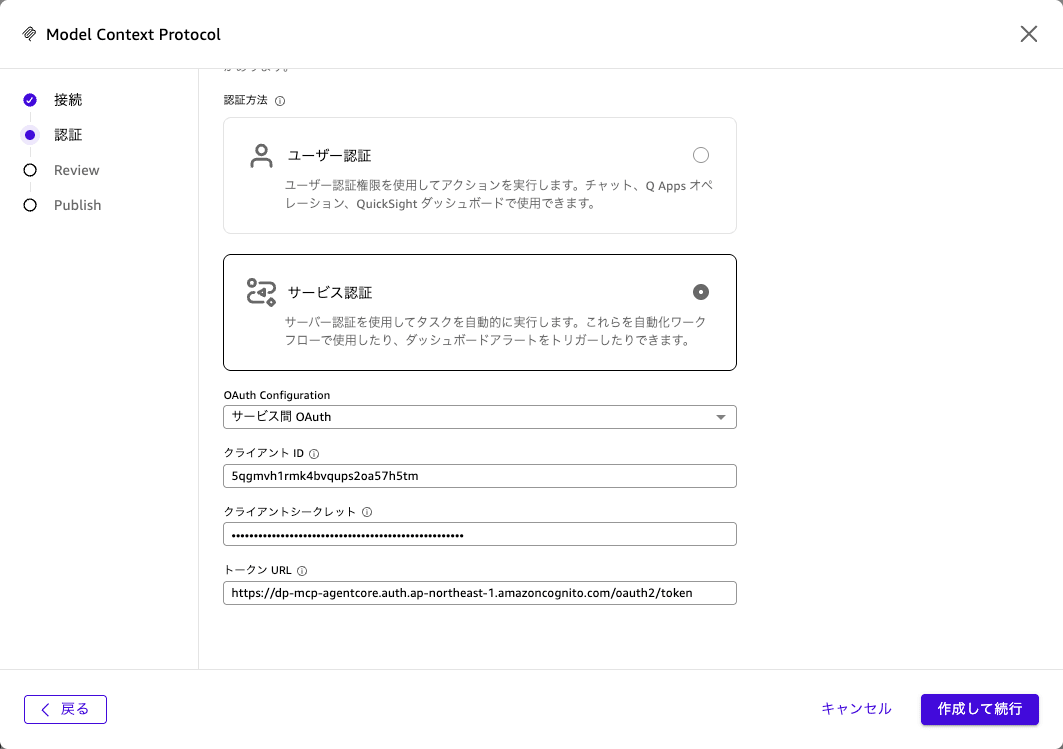This screenshot has height=749, width=1063.
Task: Click the info icon next to クライアントシークレット
Action: click(x=367, y=512)
